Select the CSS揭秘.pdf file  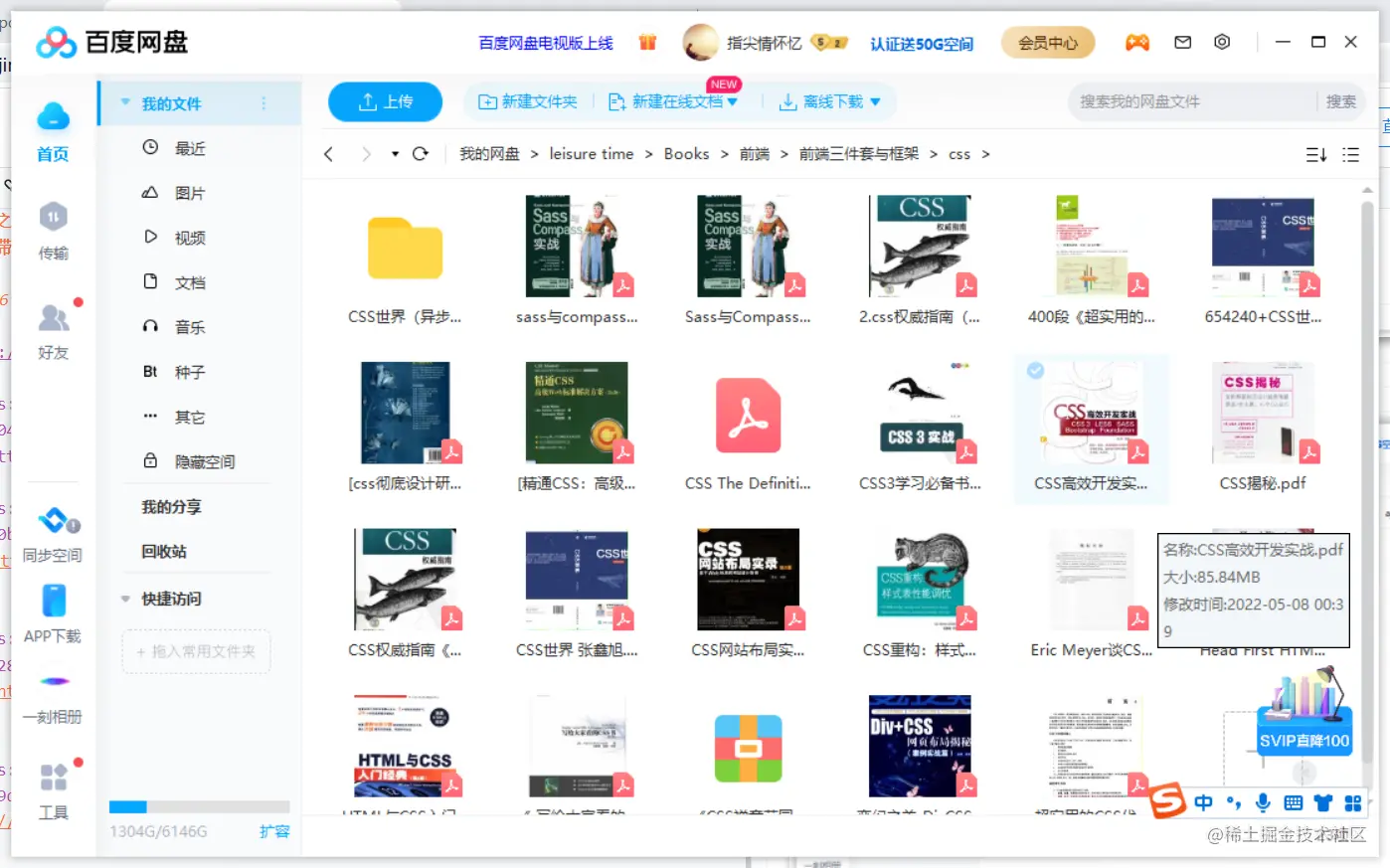click(x=1263, y=428)
